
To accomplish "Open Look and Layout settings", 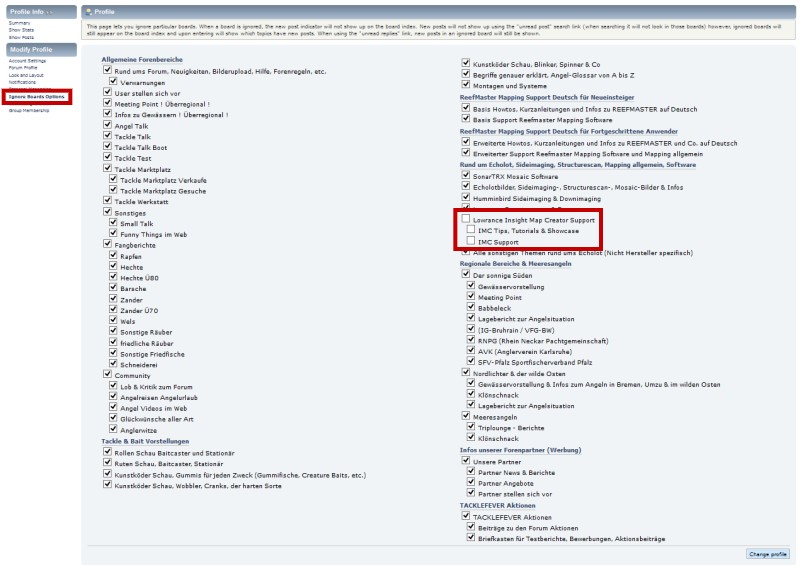I will 27,75.
